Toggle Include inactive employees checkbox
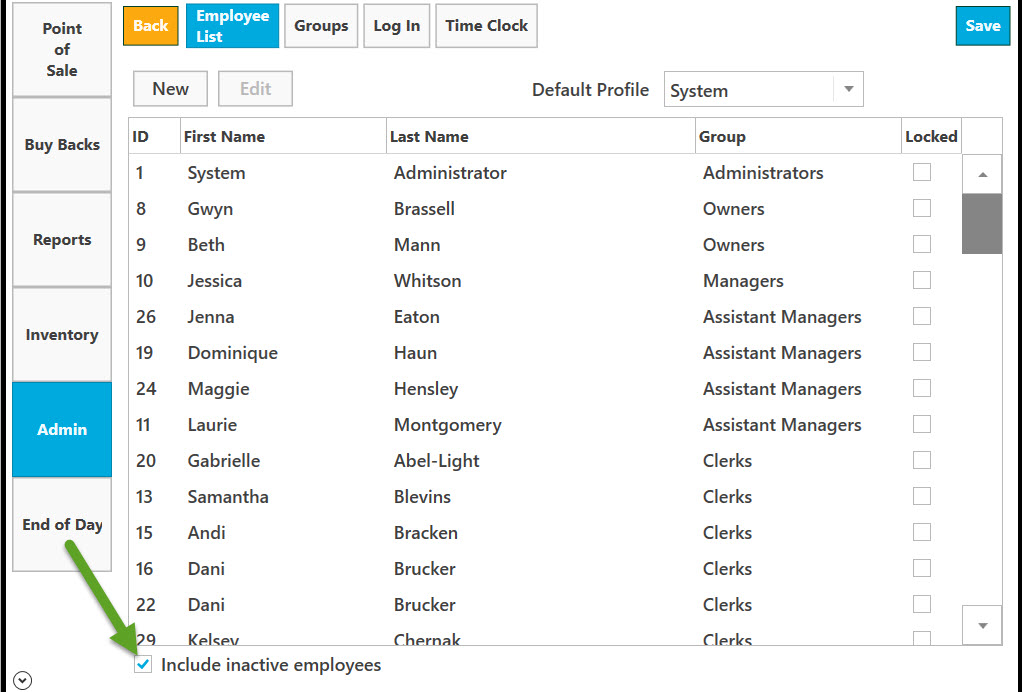Viewport: 1022px width, 692px height. [x=143, y=665]
